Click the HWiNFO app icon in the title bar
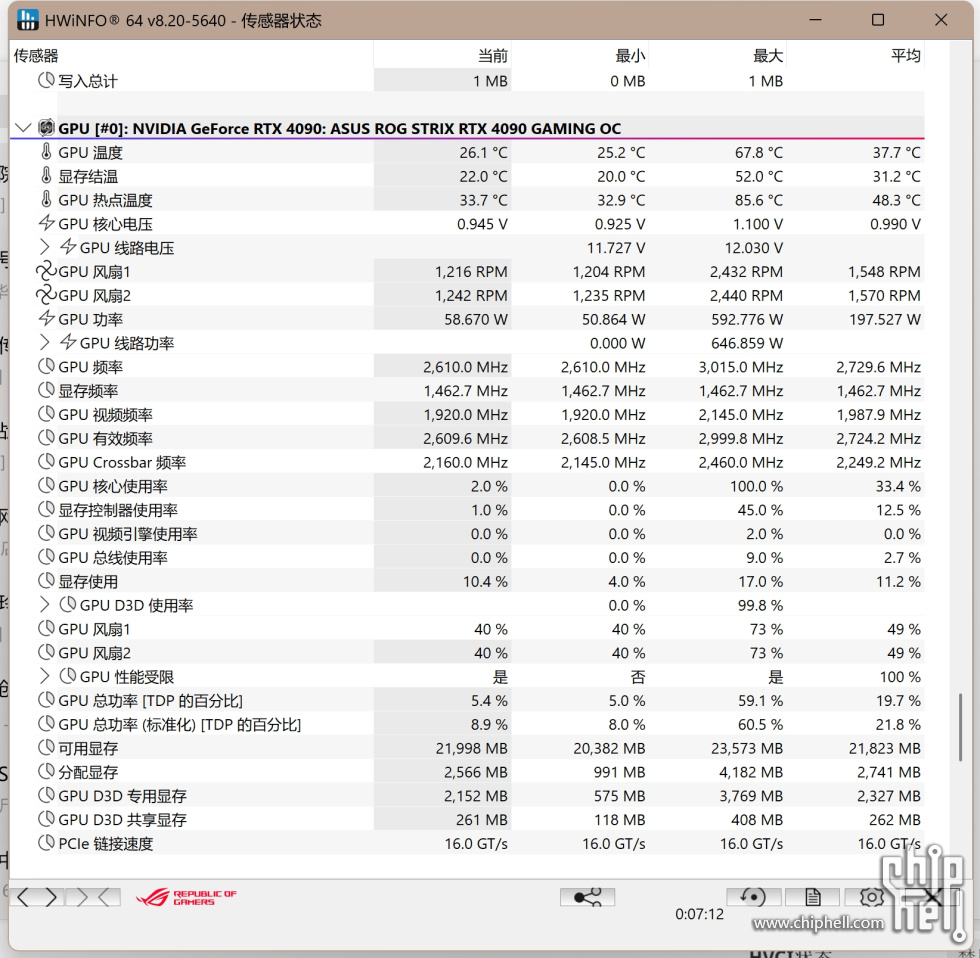The height and width of the screenshot is (958, 980). point(28,20)
